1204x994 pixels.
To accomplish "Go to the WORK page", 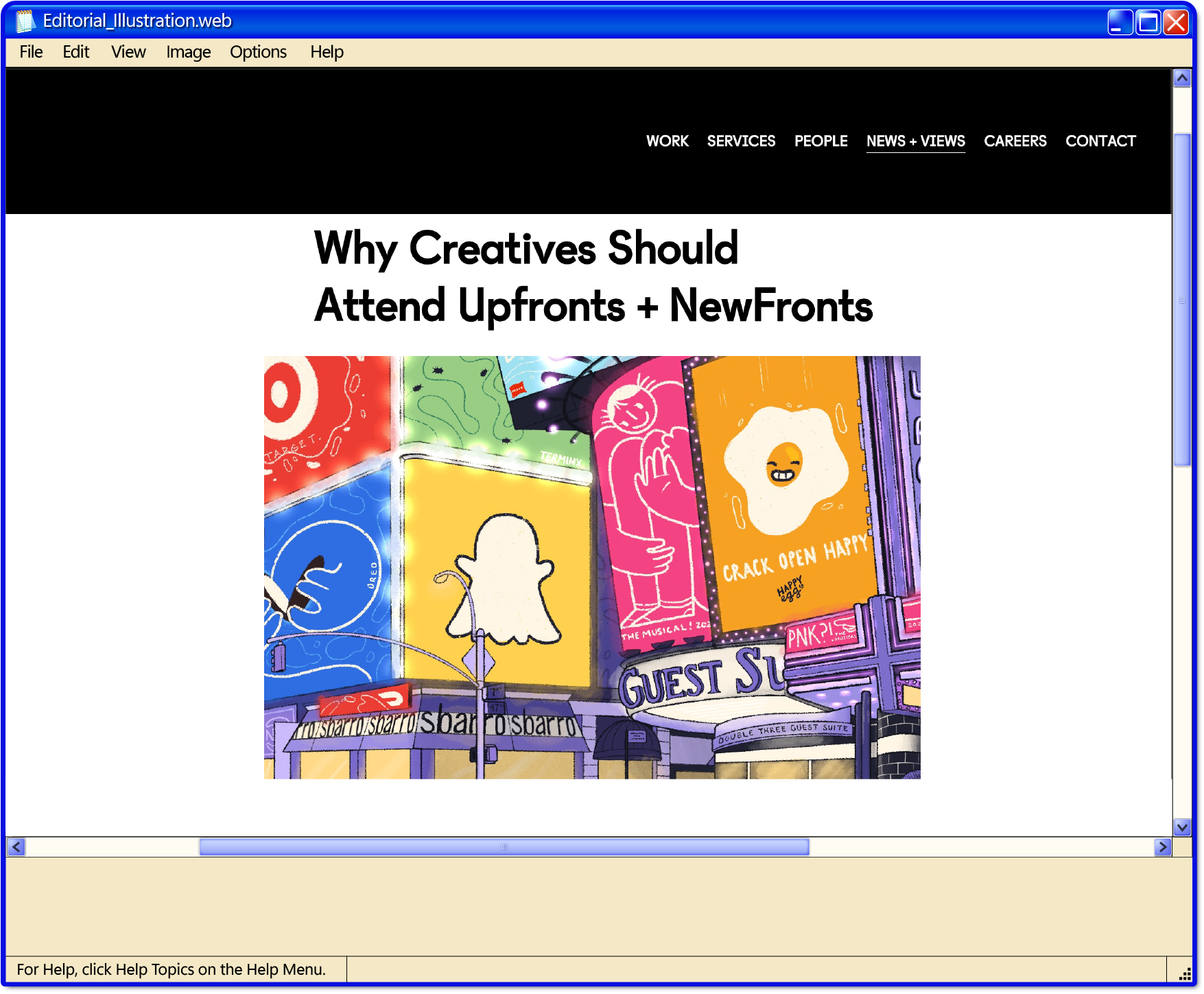I will pos(667,141).
